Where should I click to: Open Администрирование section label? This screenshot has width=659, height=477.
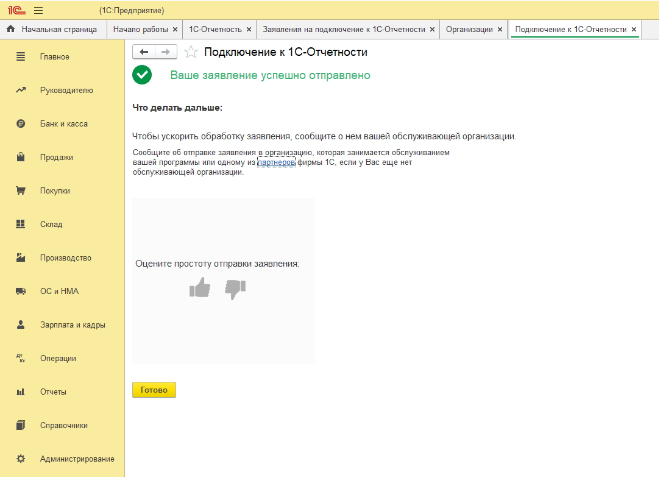coord(77,459)
